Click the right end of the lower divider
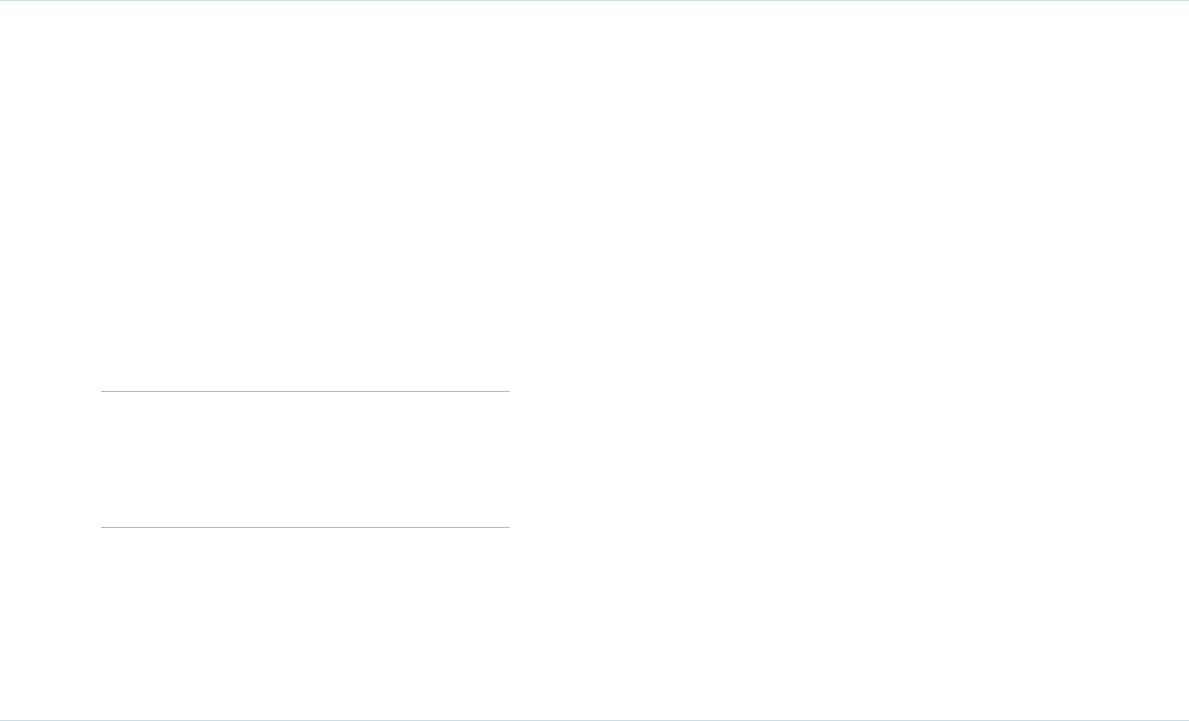Screen dimensions: 1189x721 (x=508, y=527)
